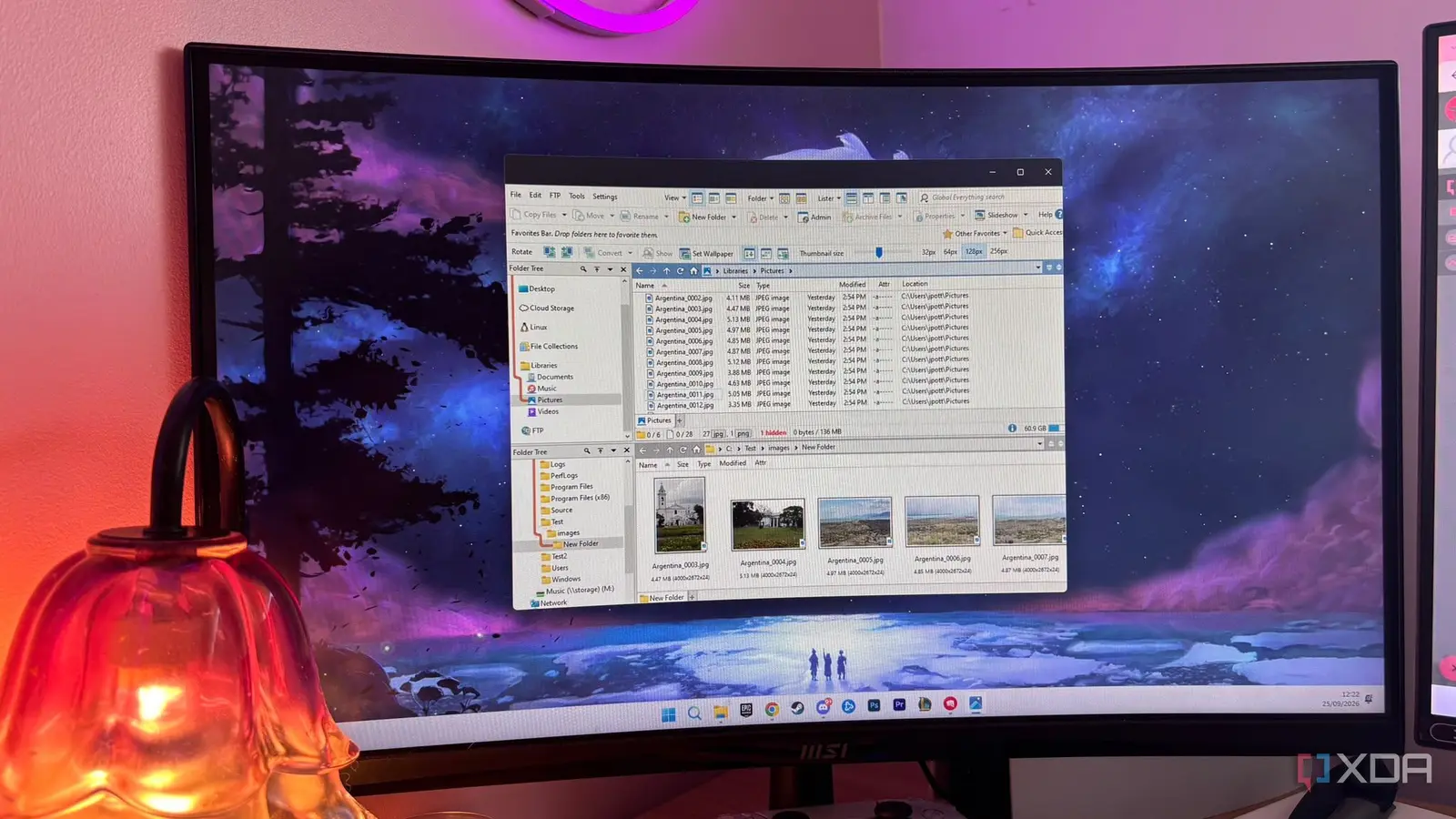1456x819 pixels.
Task: Sort by the Size column header in the upper pane
Action: point(743,286)
